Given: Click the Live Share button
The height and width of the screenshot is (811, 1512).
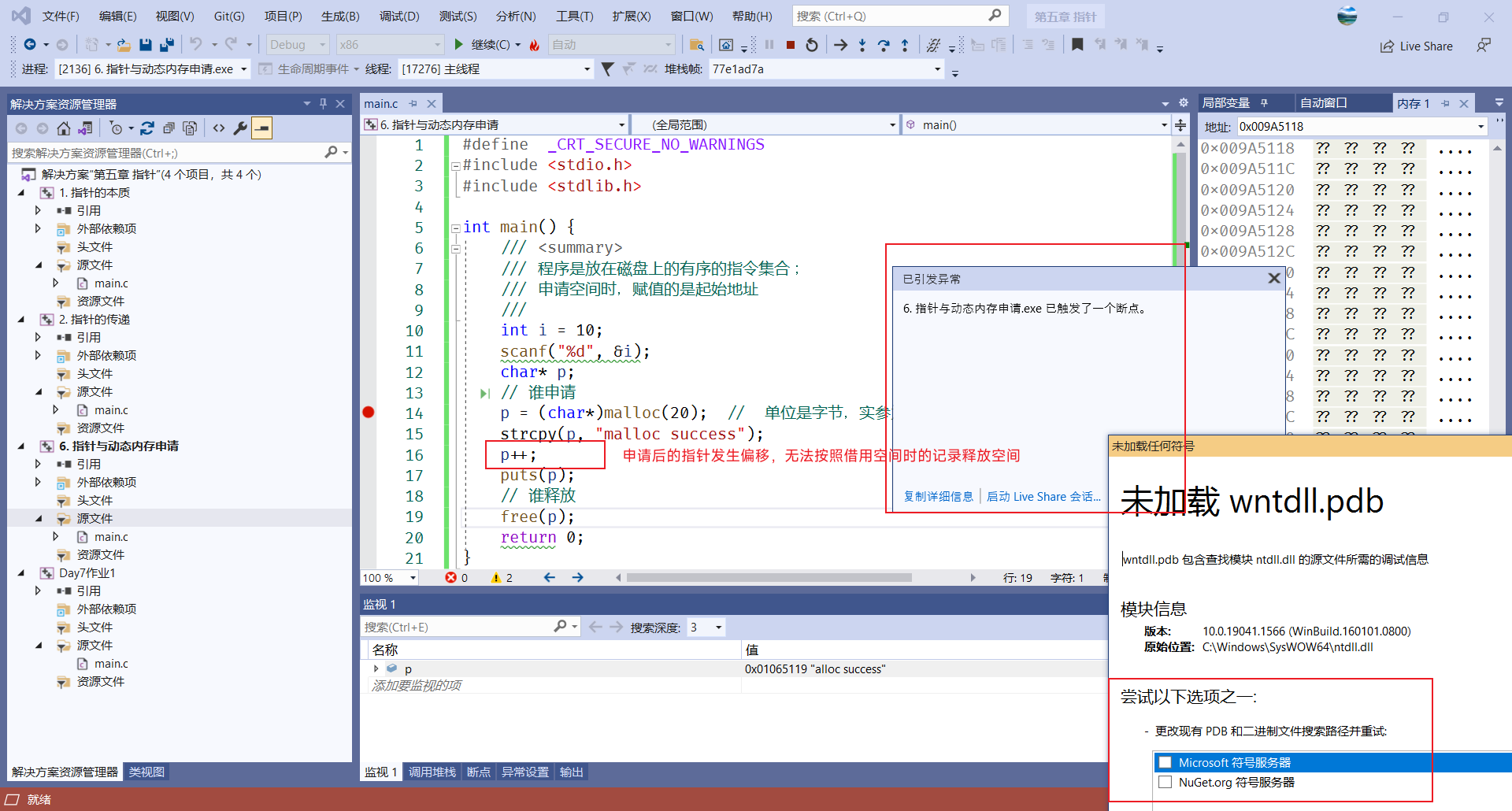Looking at the screenshot, I should coord(1417,46).
